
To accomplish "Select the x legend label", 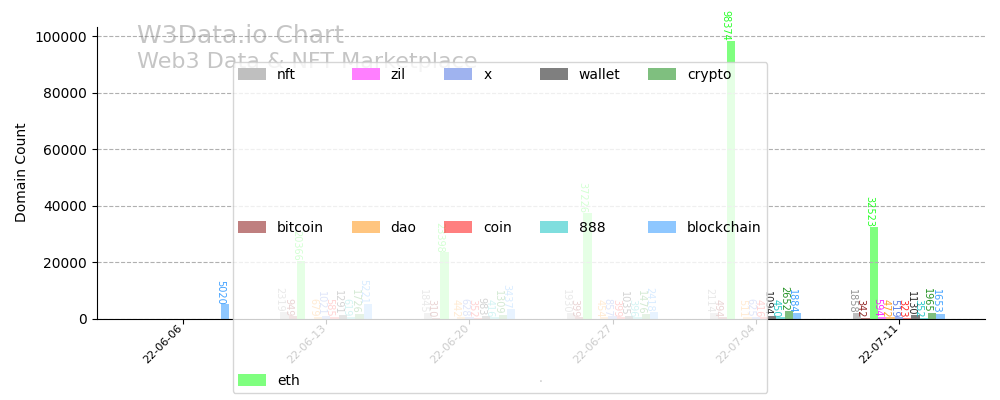I will pyautogui.click(x=488, y=74).
